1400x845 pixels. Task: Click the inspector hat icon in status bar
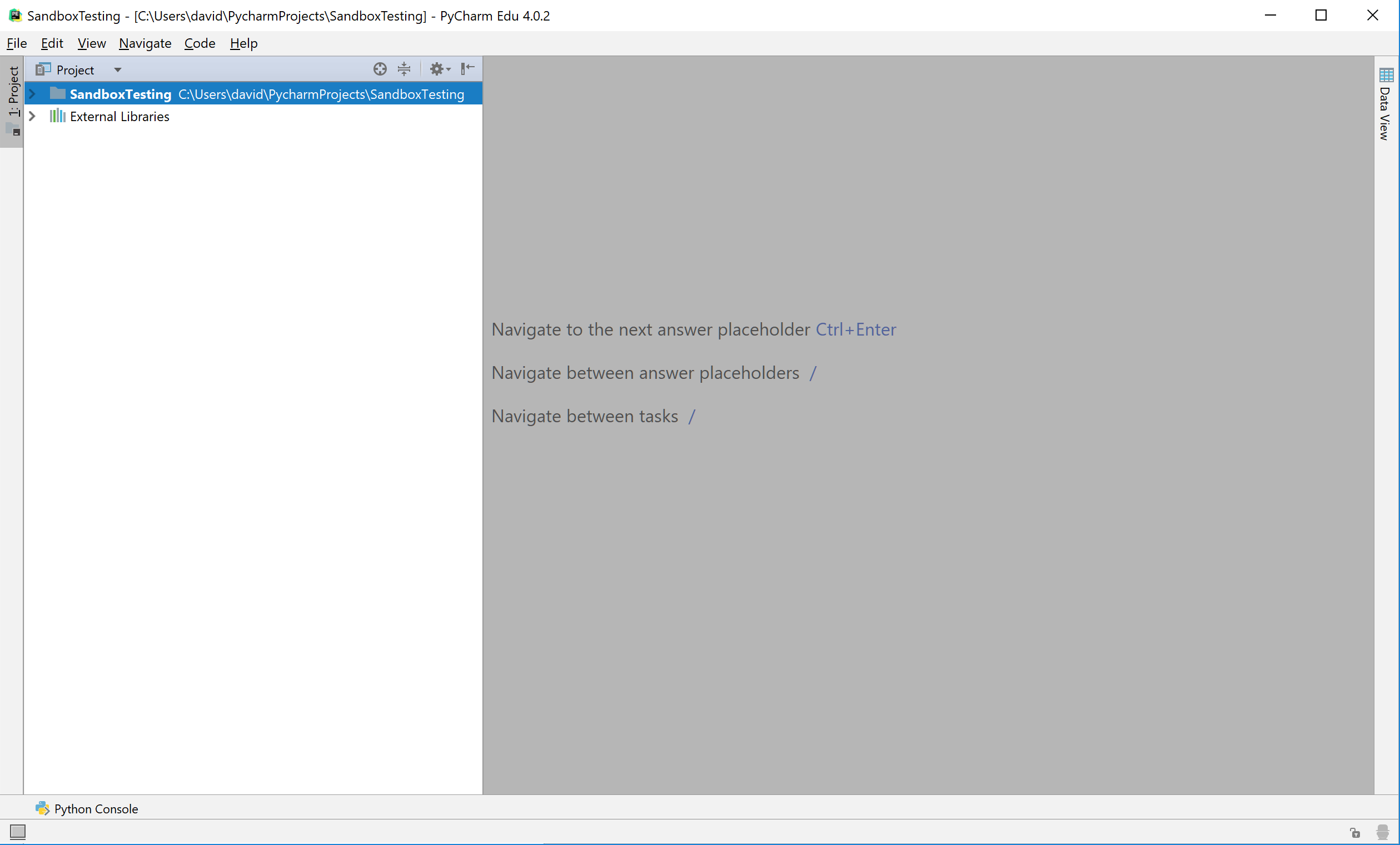coord(1383,833)
